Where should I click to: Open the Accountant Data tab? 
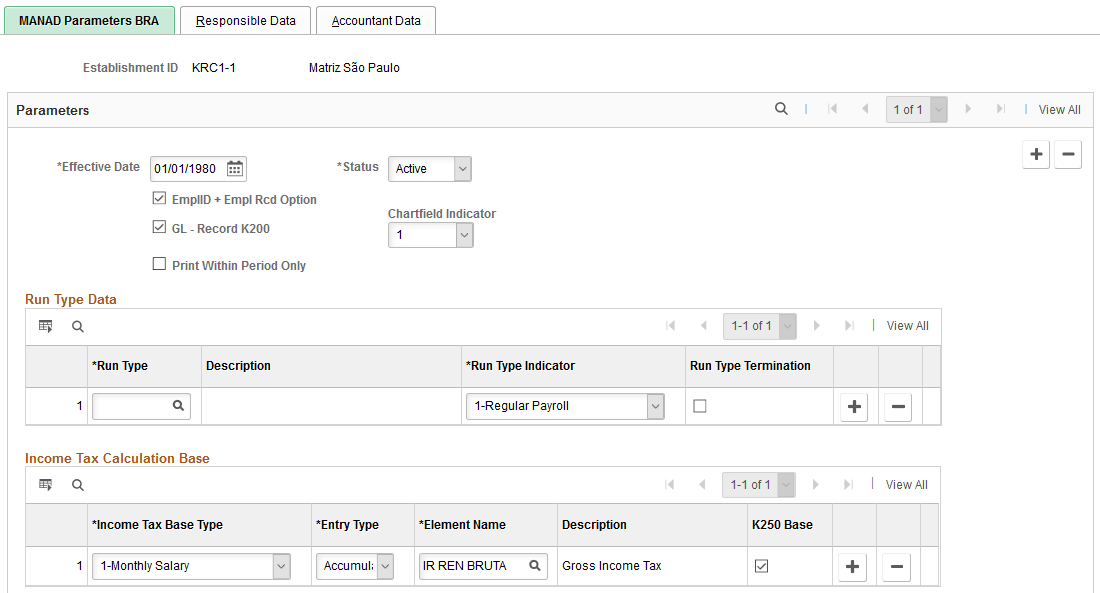pyautogui.click(x=375, y=20)
